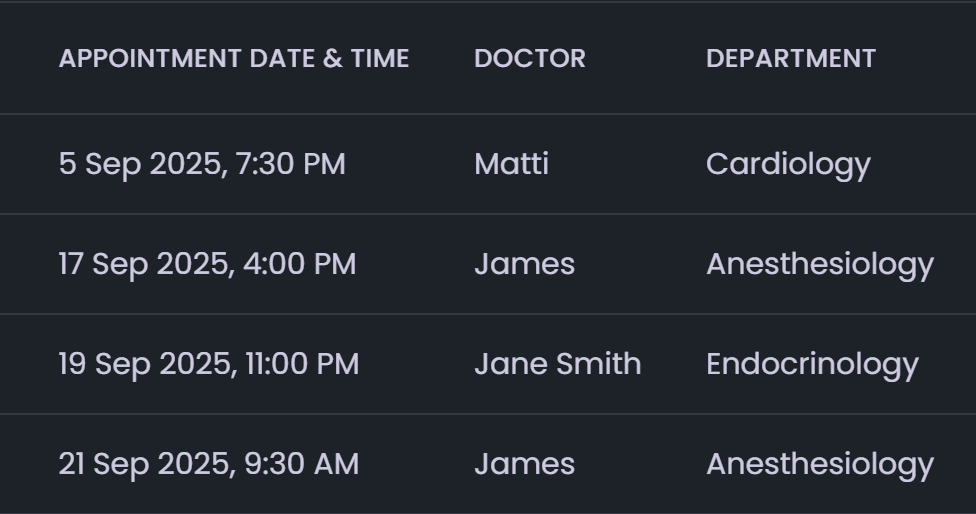Image resolution: width=976 pixels, height=514 pixels.
Task: Click doctor name Matti
Action: (x=511, y=164)
